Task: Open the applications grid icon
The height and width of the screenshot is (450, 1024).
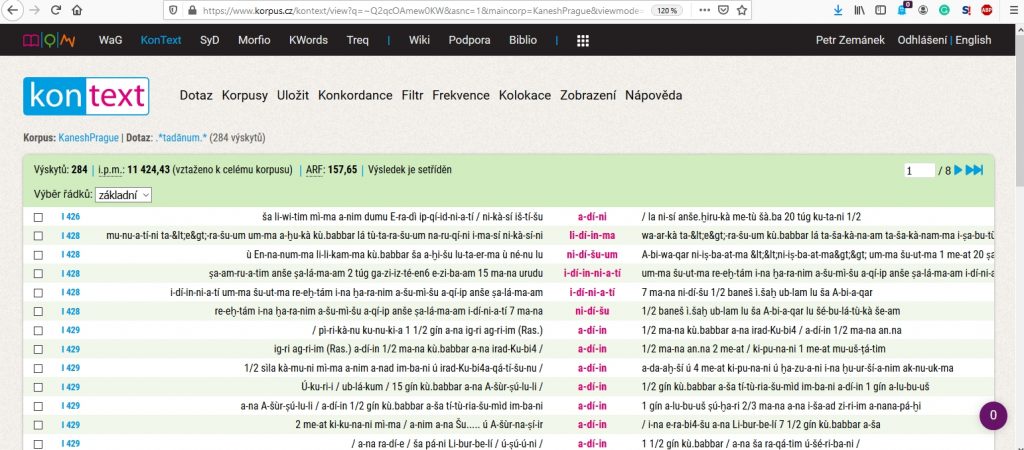Action: tap(583, 40)
